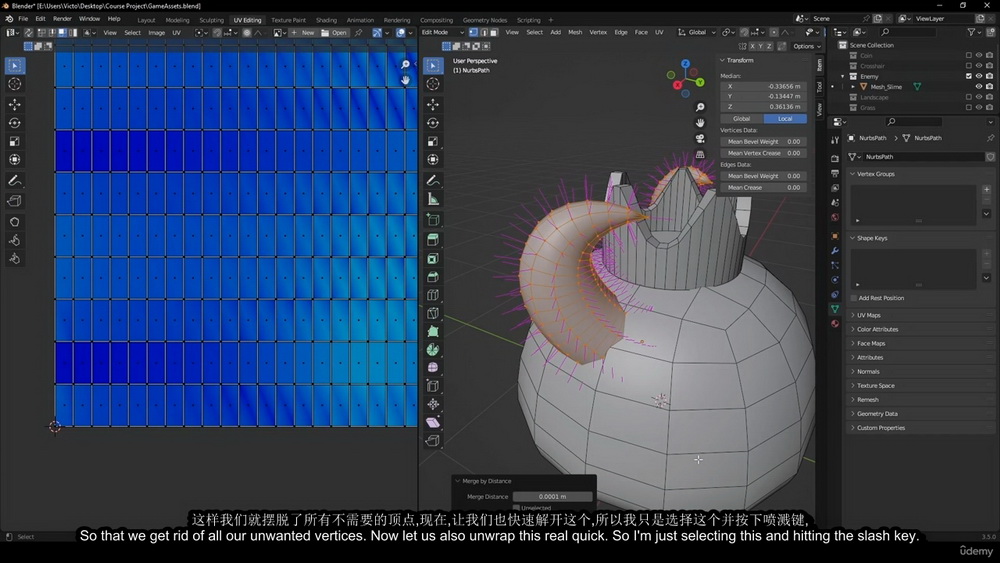Toggle visibility of the Crosshair collection
Image resolution: width=1000 pixels, height=563 pixels.
tap(979, 66)
